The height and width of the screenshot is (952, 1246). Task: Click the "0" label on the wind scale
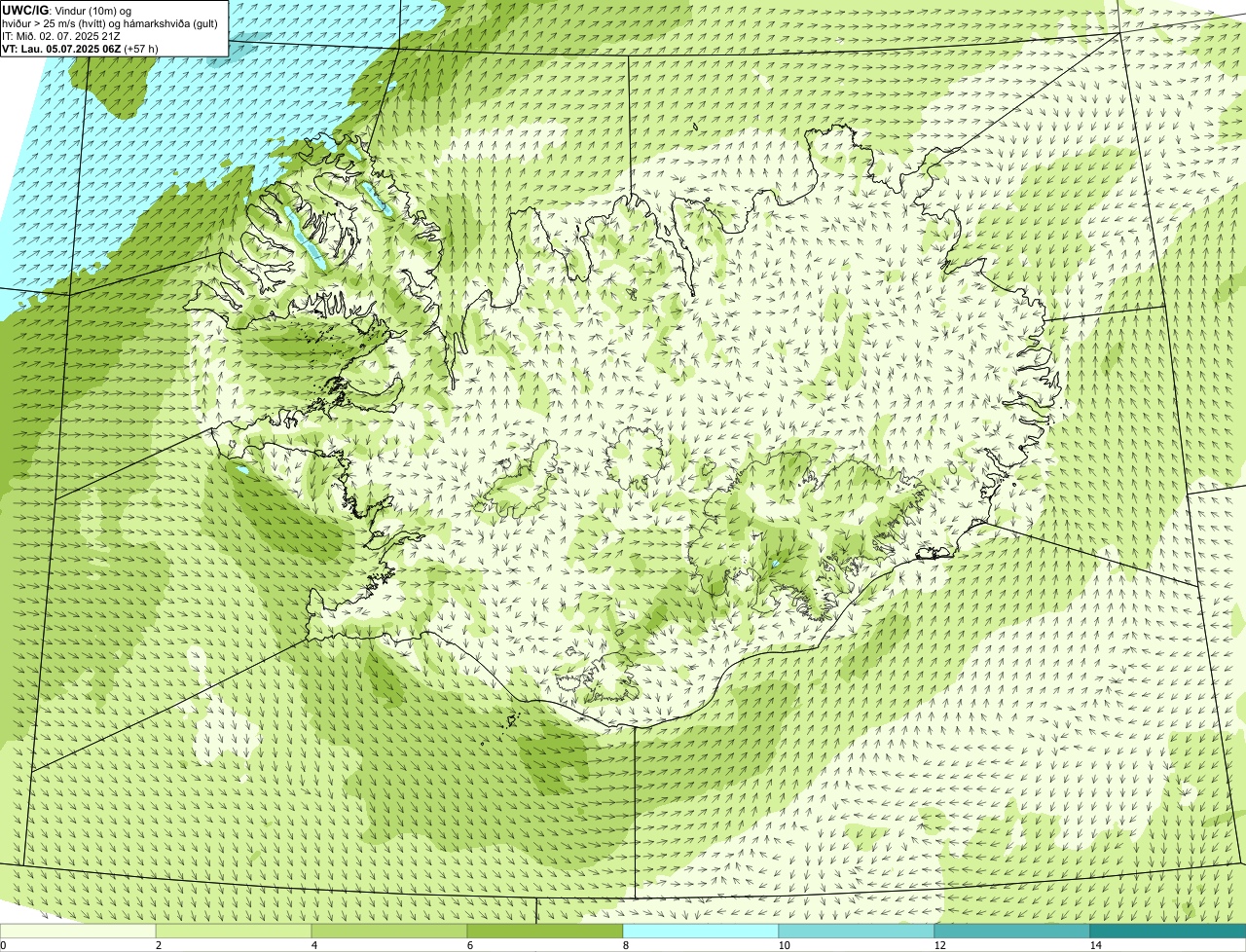coord(4,945)
